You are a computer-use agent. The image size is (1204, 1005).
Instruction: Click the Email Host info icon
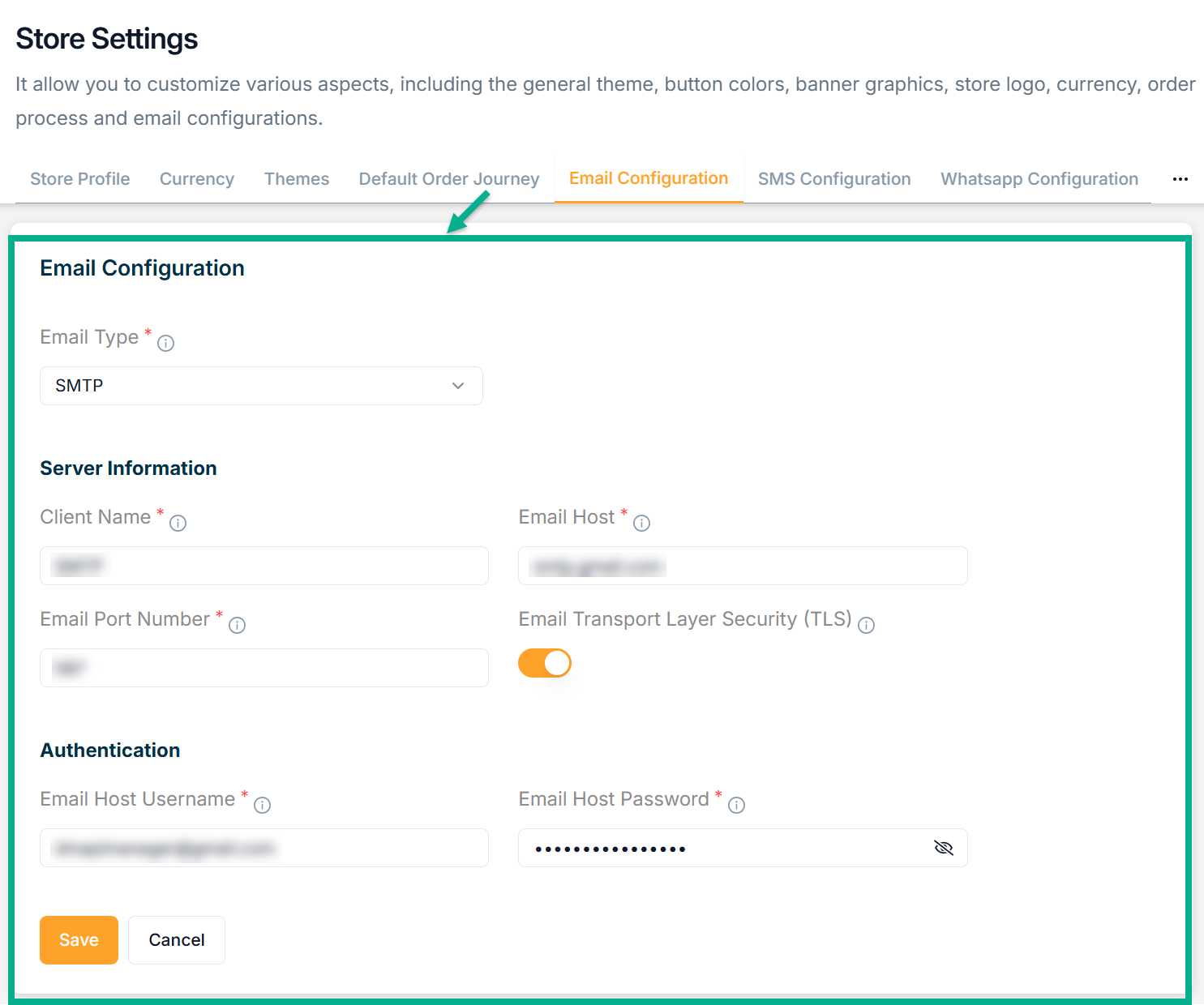click(641, 524)
